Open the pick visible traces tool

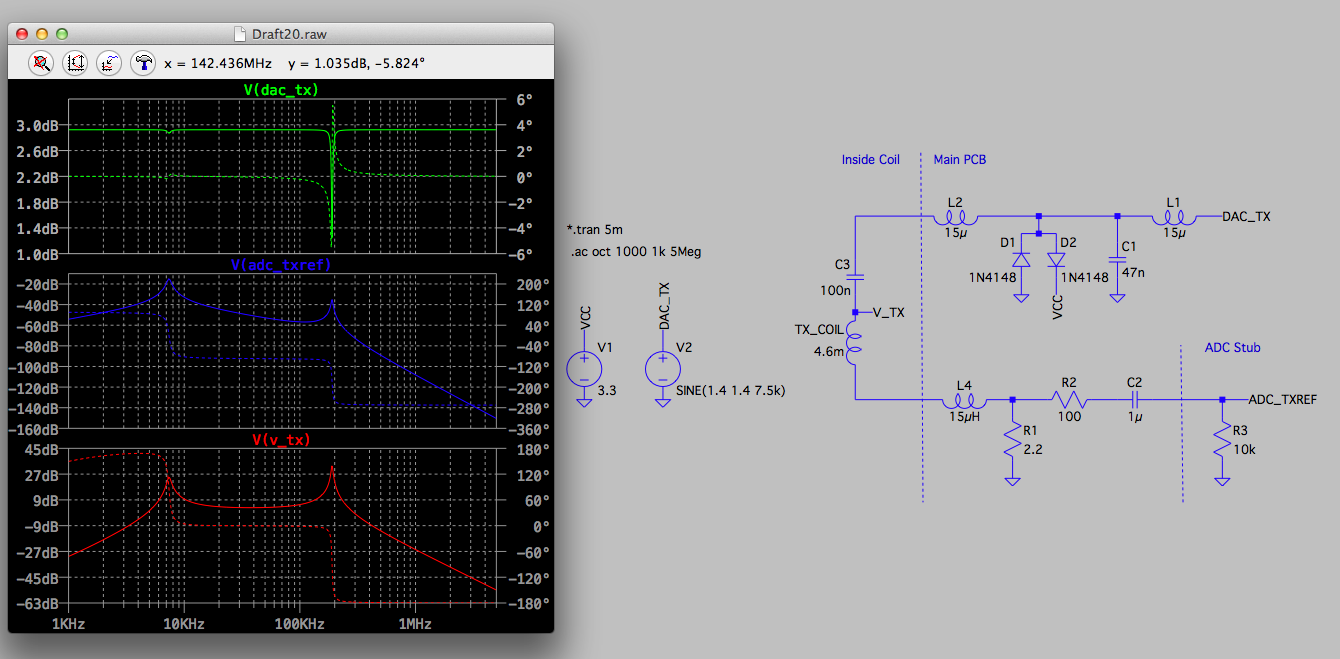tap(109, 62)
